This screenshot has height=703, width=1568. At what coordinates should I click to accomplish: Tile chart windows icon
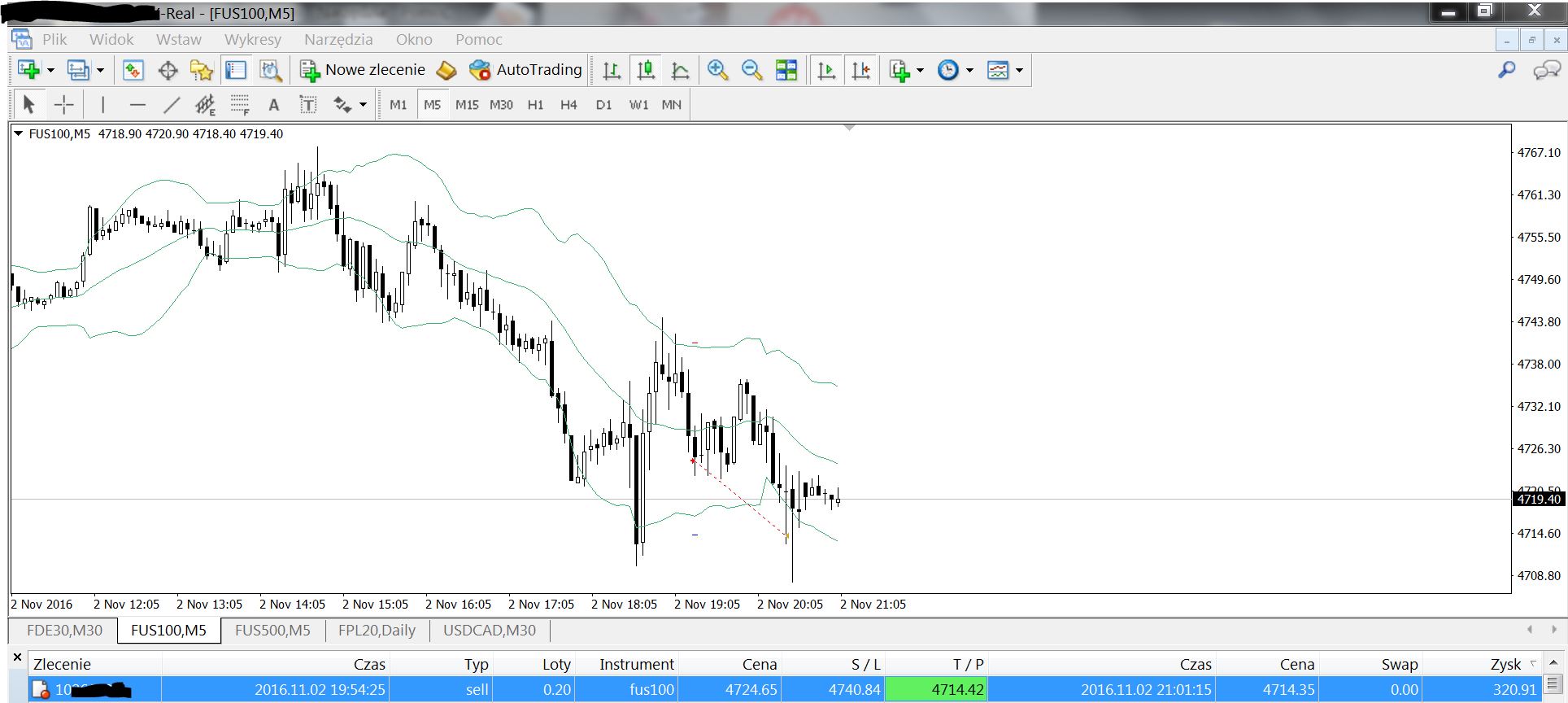click(x=786, y=70)
